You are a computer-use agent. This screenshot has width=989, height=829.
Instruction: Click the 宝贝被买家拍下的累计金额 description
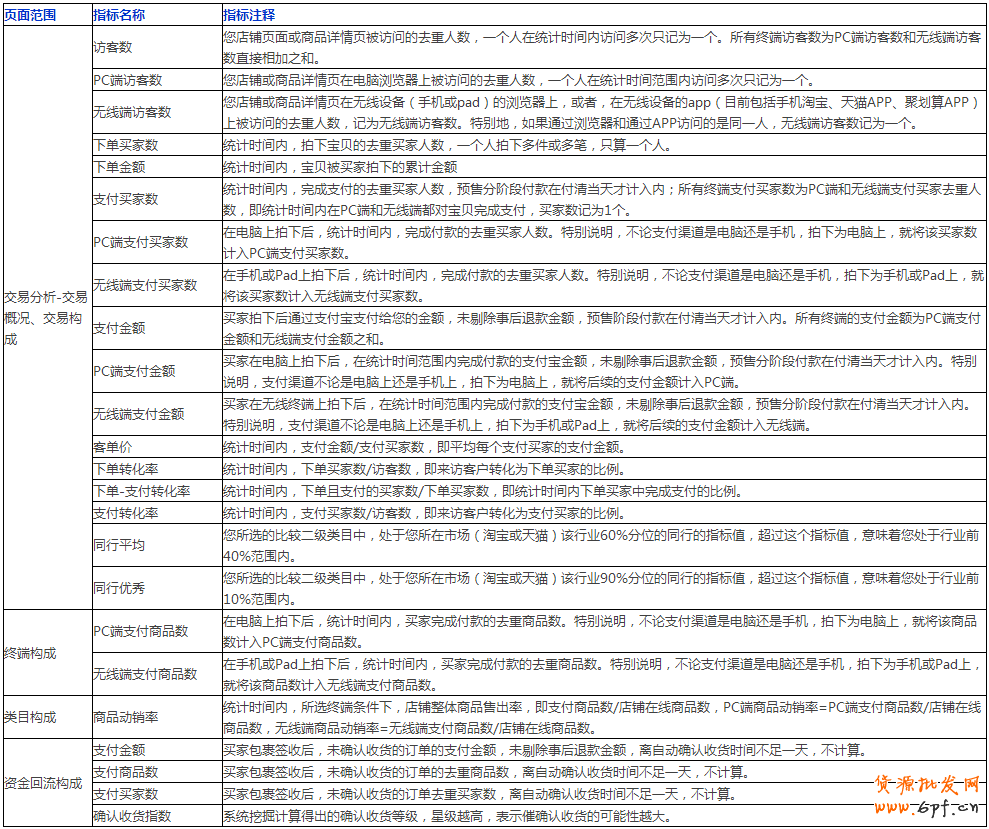(340, 167)
